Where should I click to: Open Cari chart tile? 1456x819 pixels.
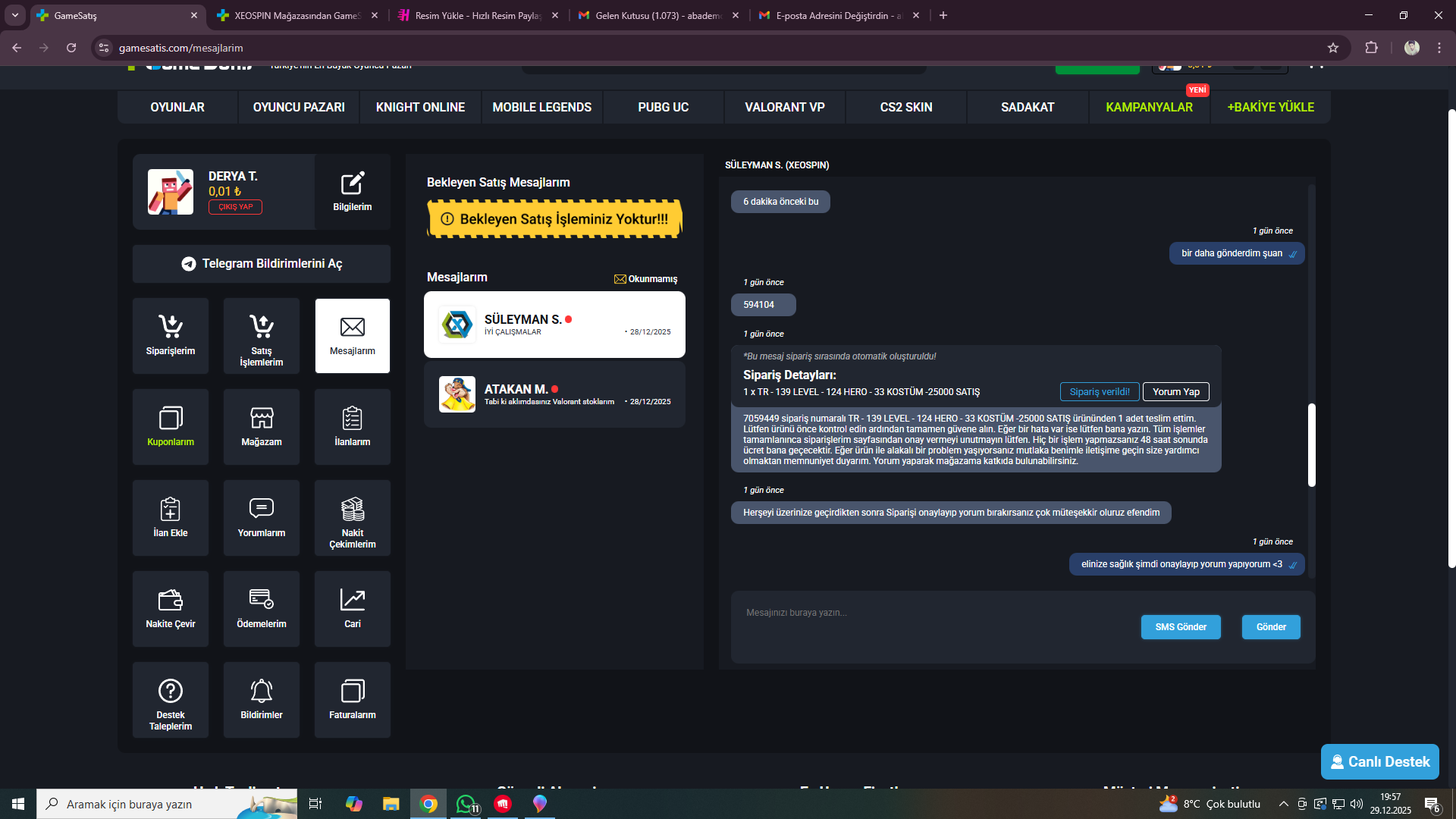[x=353, y=608]
